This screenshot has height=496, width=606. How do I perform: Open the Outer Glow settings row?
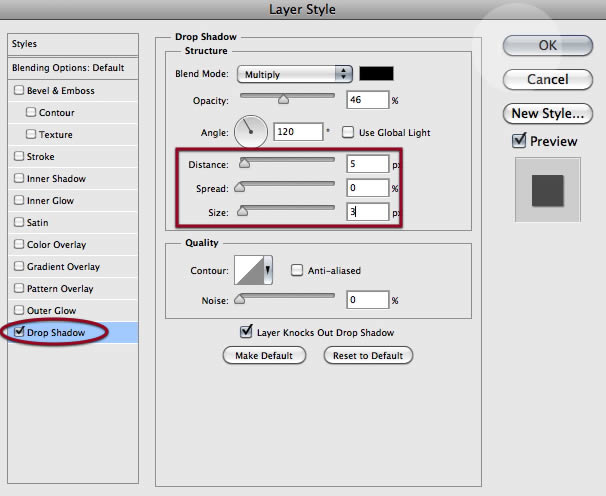73,310
